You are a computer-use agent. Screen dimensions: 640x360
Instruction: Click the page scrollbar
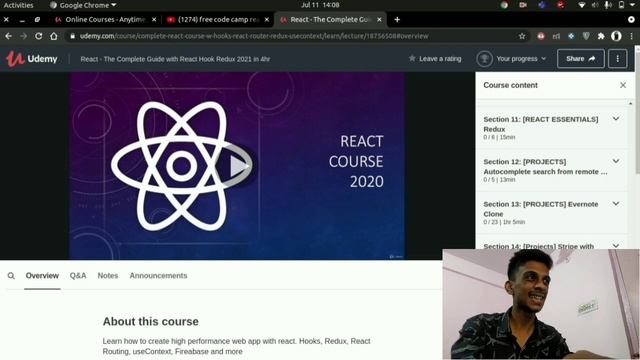point(637,111)
